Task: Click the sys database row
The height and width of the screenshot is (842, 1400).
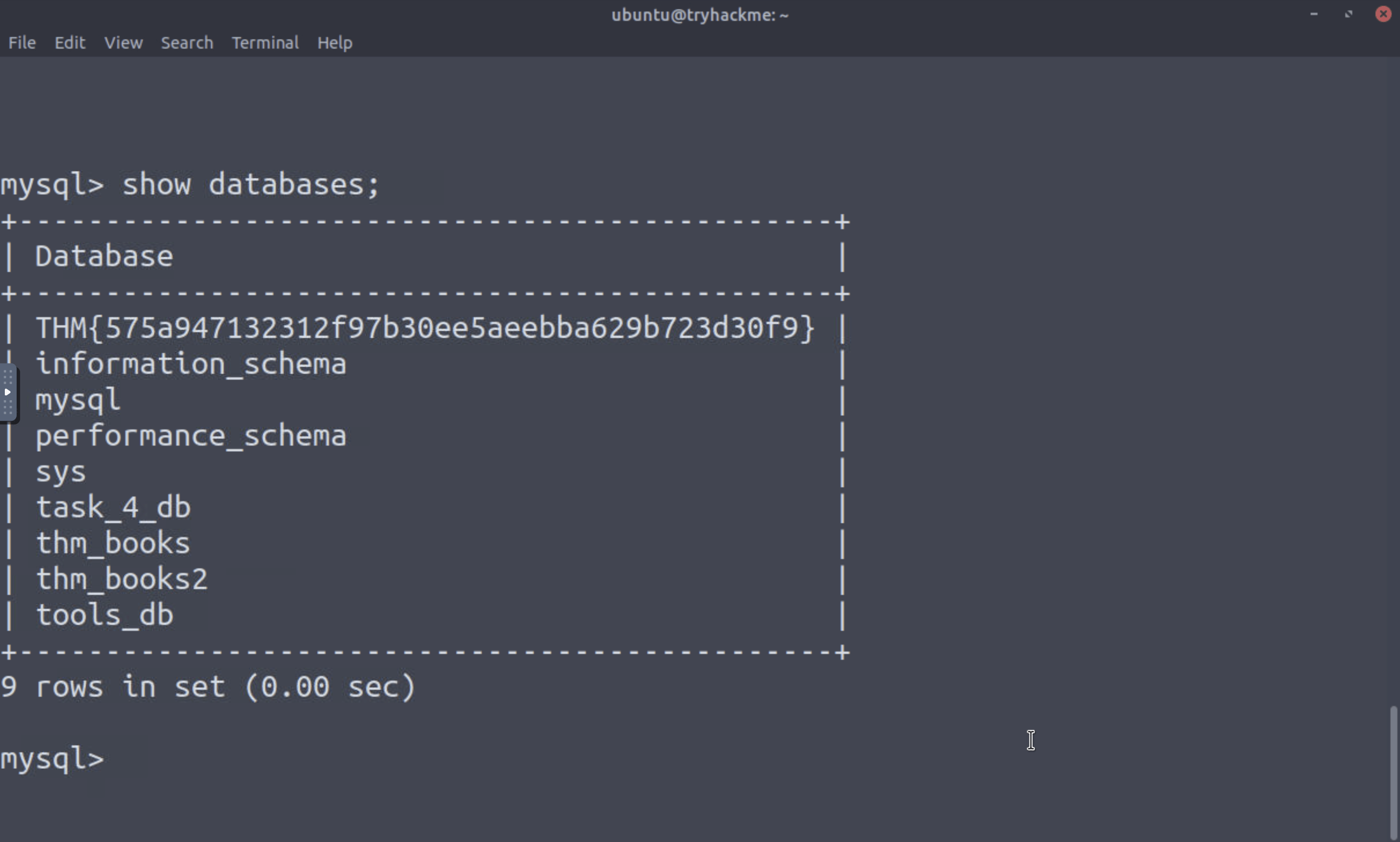Action: click(x=61, y=472)
